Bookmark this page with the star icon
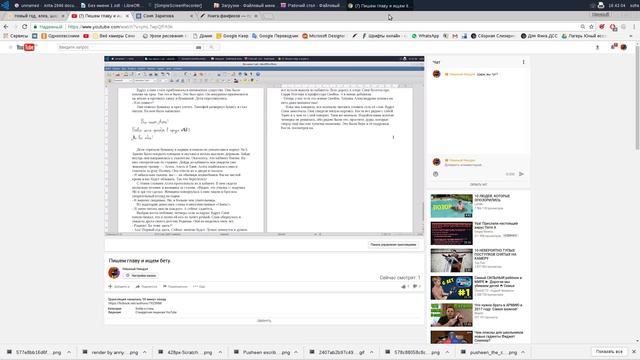This screenshot has width=640, height=360. (x=591, y=27)
